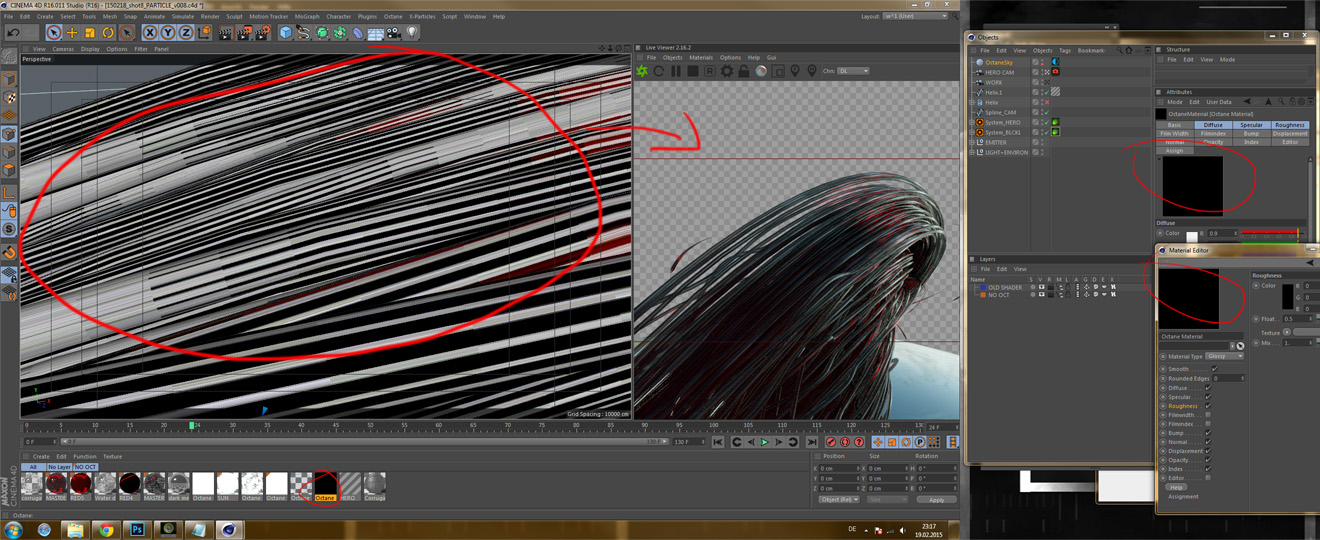Open viewport Cameras menu

[x=63, y=49]
